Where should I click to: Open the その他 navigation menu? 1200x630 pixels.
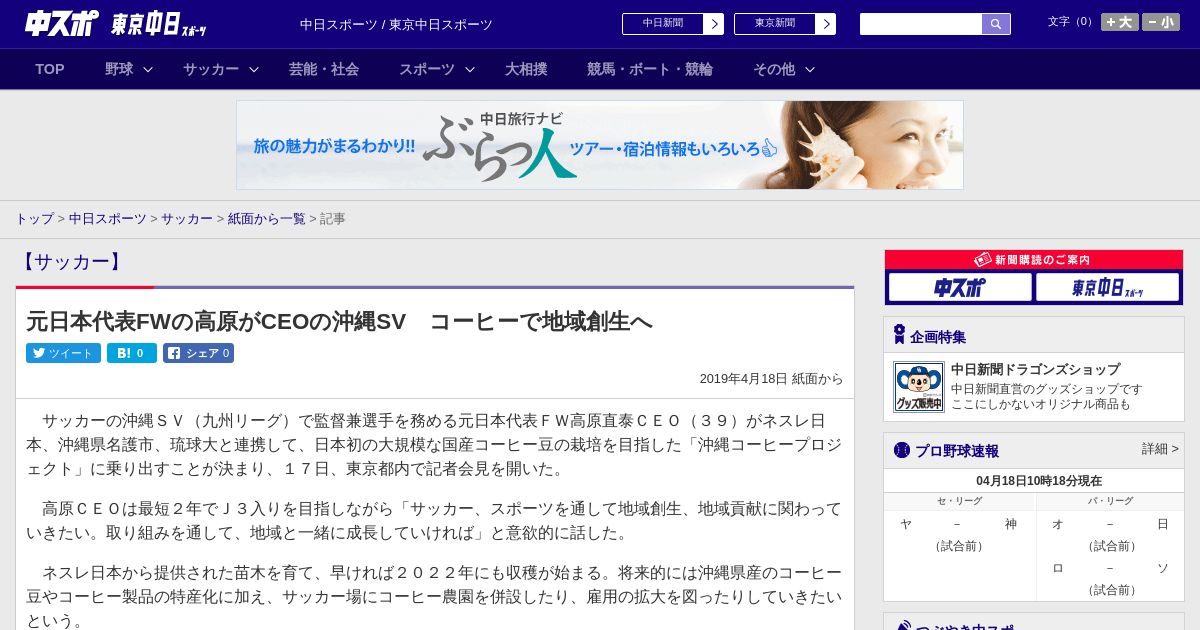[774, 69]
